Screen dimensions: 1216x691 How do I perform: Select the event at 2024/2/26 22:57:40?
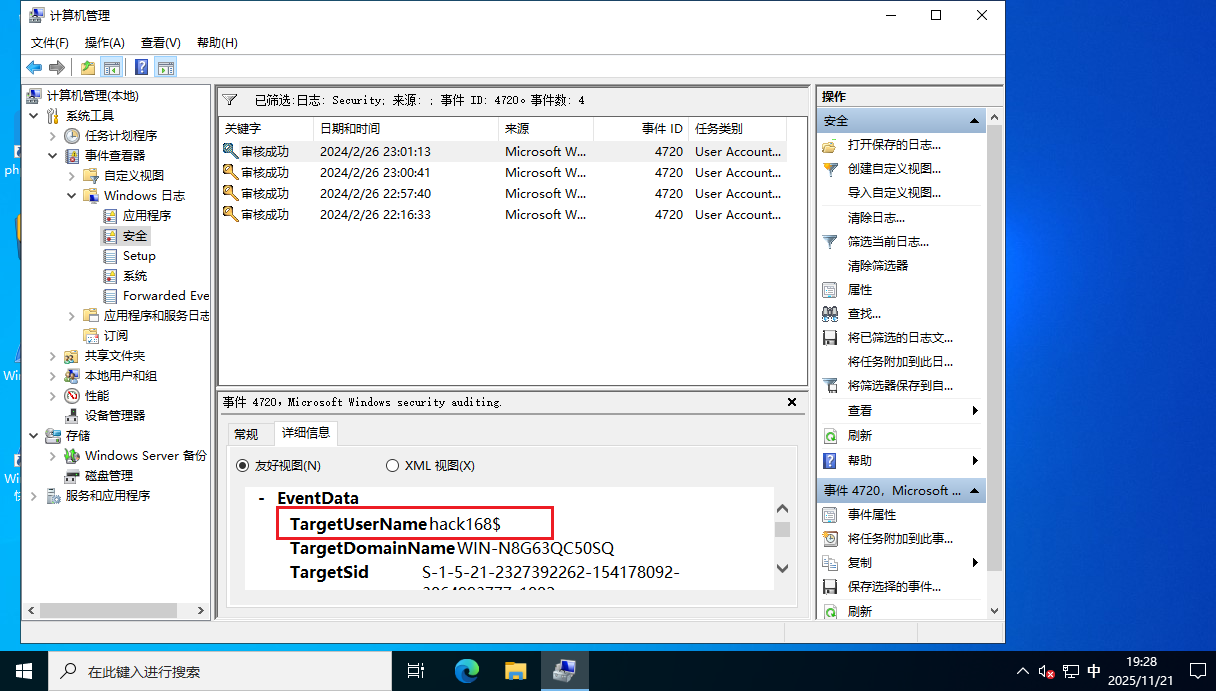[x=502, y=194]
